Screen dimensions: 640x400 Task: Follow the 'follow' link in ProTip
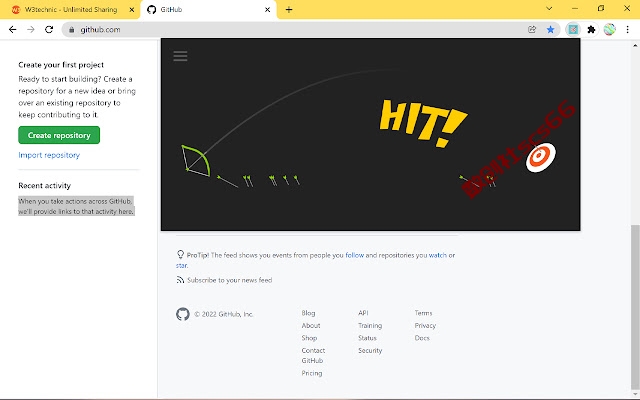pyautogui.click(x=354, y=255)
